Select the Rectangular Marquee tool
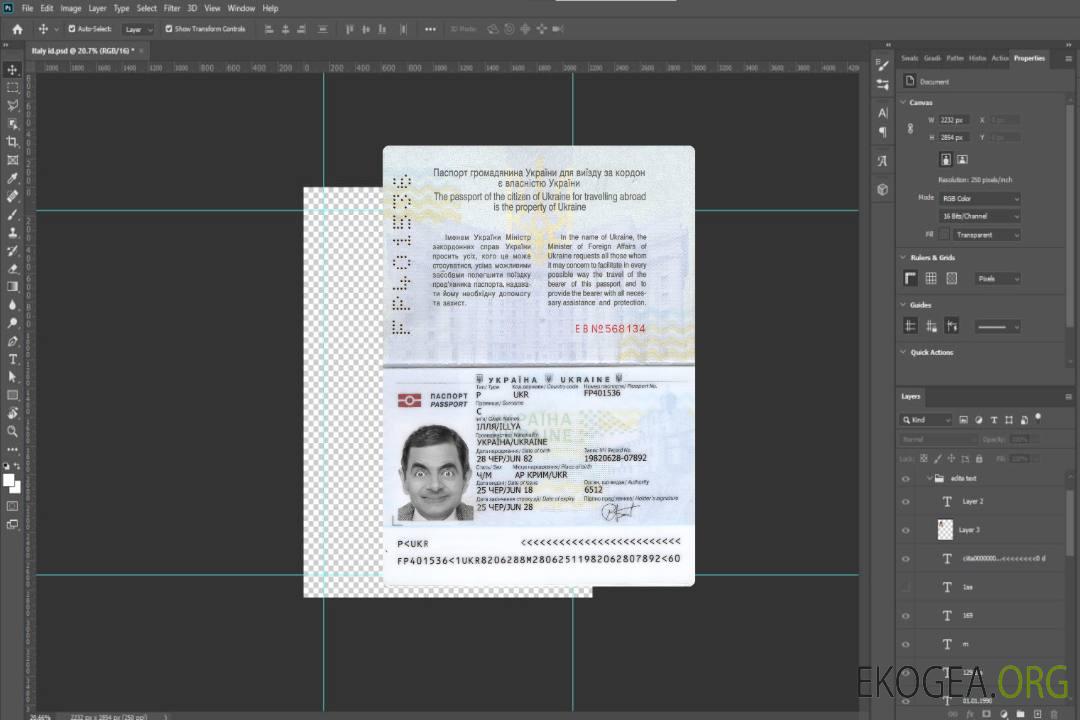 pos(12,88)
